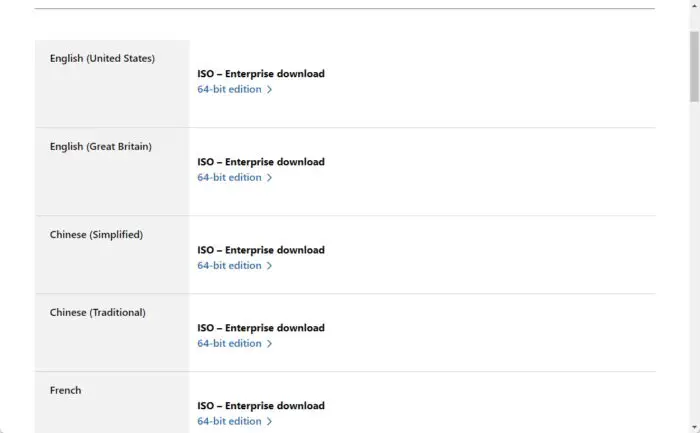Open 64-bit edition link for Chinese (Simplified)
Viewport: 700px width, 433px height.
[x=229, y=266]
